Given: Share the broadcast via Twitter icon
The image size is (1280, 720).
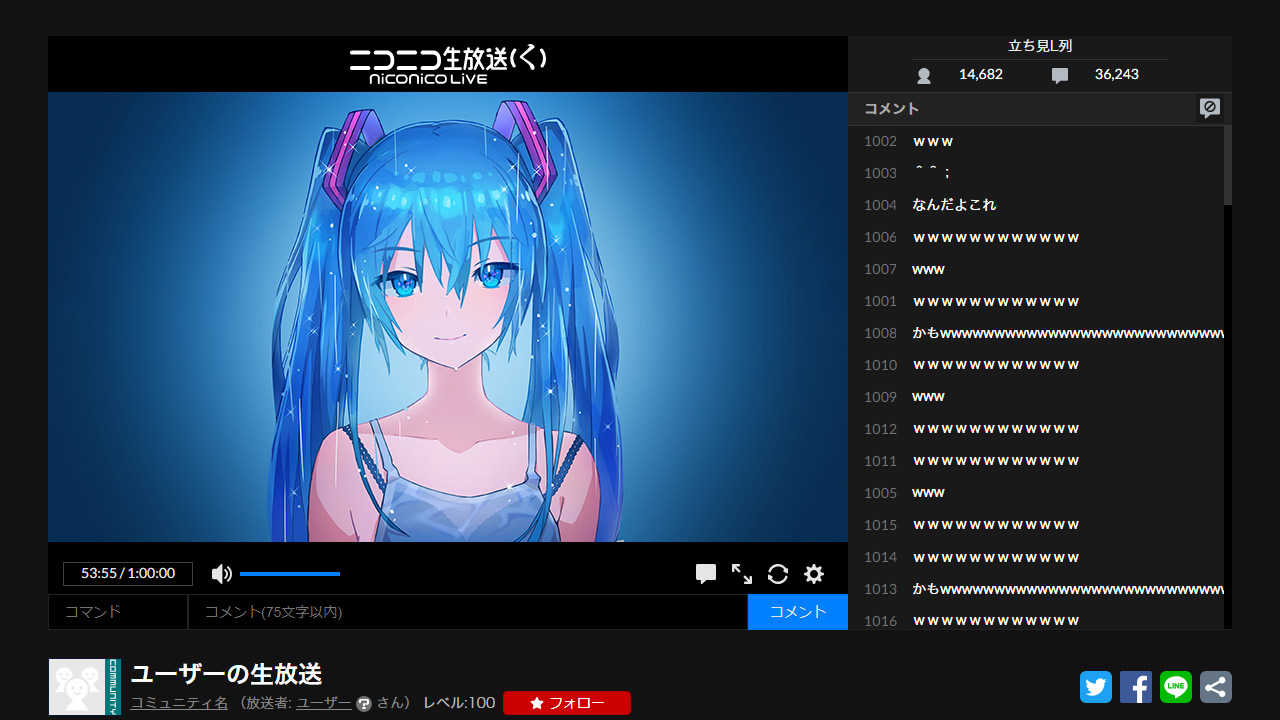Looking at the screenshot, I should coord(1095,687).
